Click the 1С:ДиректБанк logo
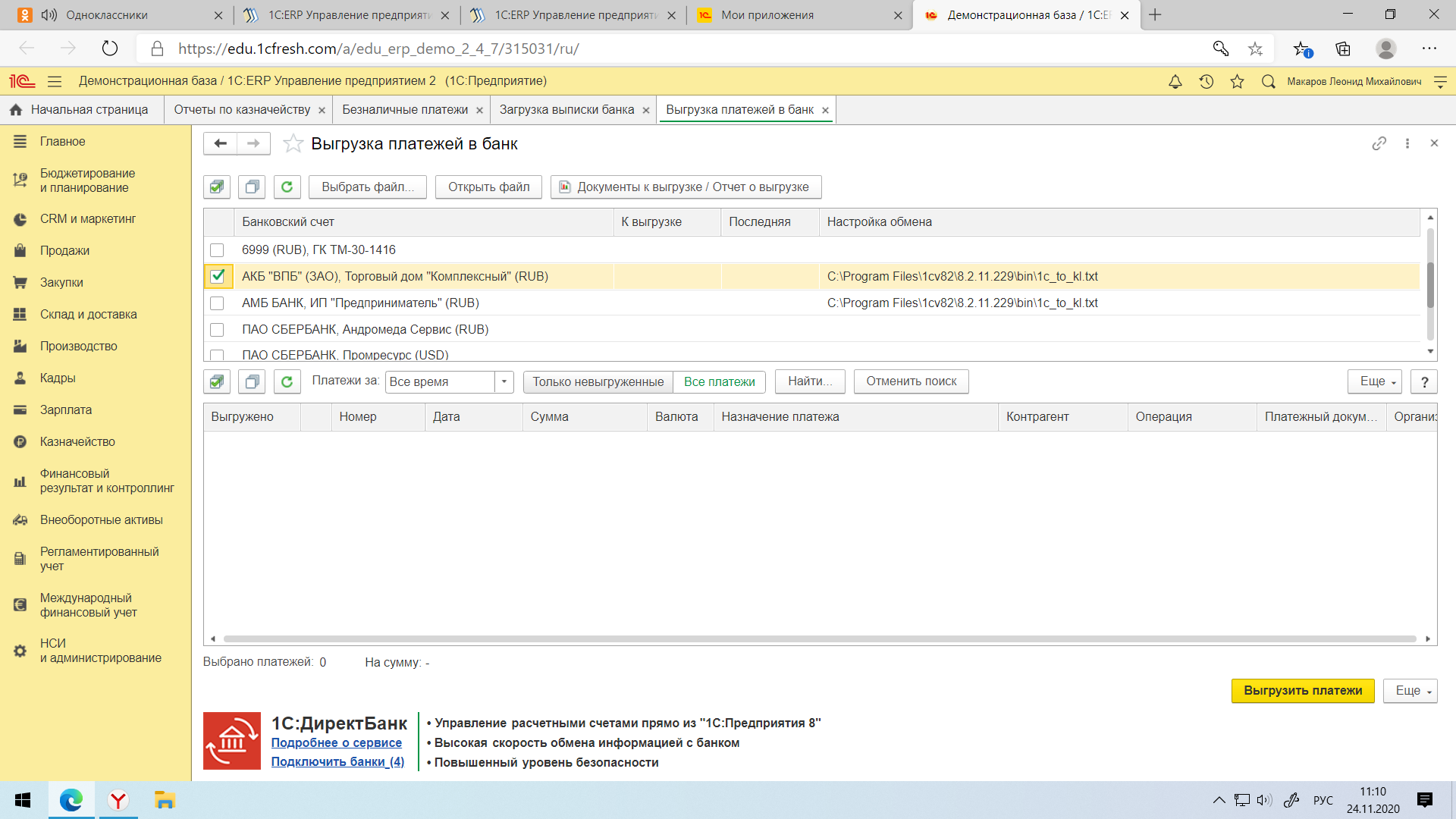The image size is (1456, 819). tap(232, 741)
